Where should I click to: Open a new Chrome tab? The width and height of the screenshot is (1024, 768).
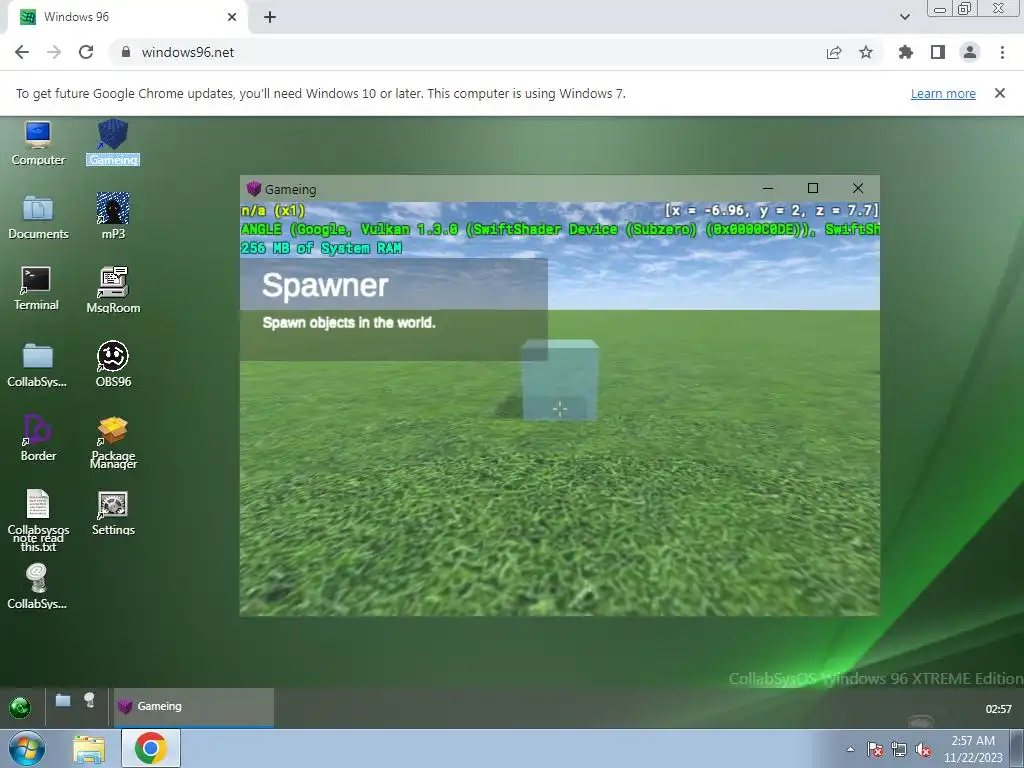(270, 17)
